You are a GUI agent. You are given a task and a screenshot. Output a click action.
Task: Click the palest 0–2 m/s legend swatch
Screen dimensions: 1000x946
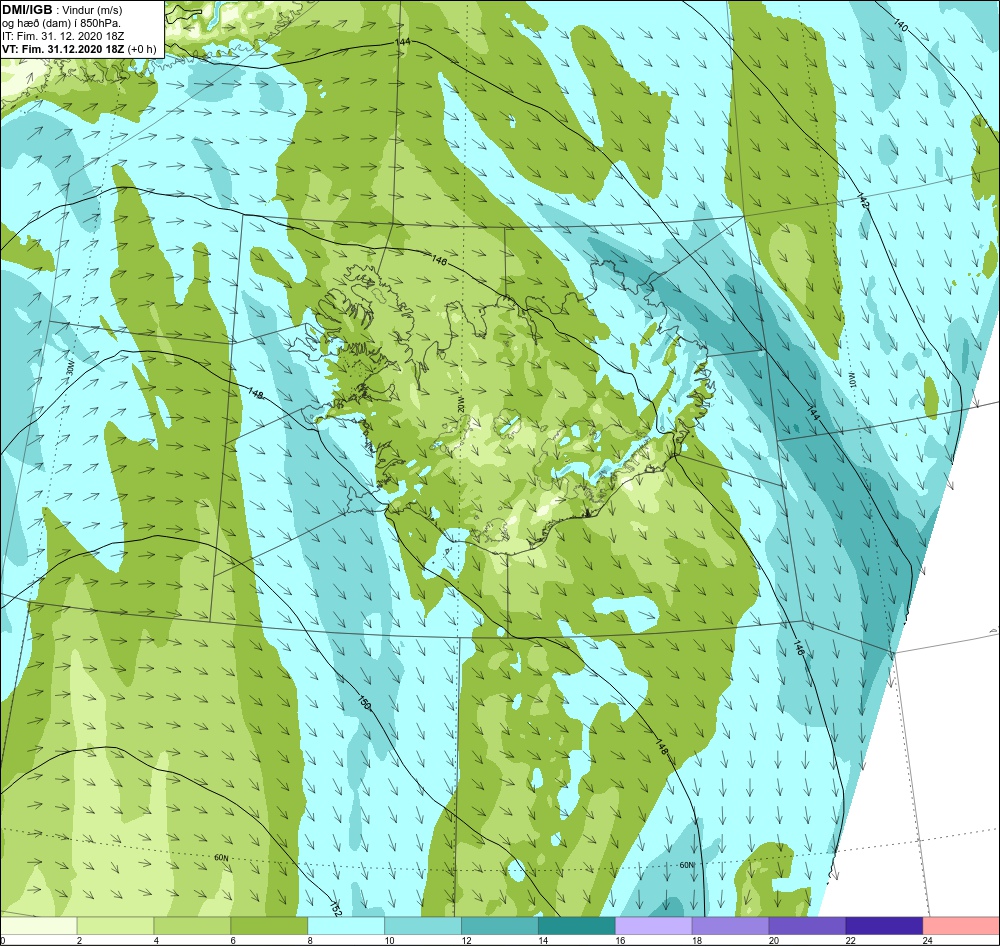pyautogui.click(x=38, y=925)
